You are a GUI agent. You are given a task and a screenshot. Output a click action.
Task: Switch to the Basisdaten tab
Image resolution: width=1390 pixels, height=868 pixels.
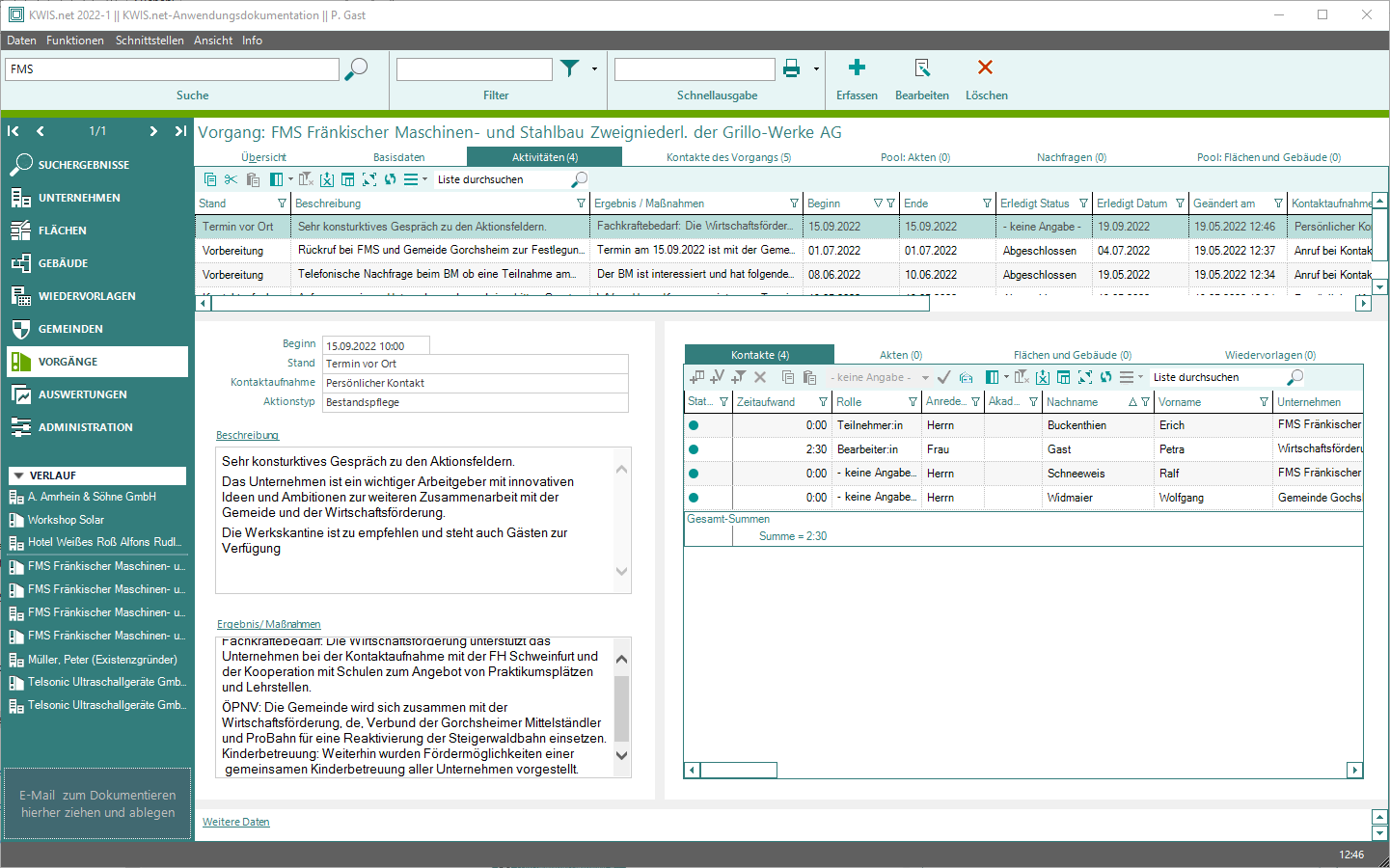[399, 157]
